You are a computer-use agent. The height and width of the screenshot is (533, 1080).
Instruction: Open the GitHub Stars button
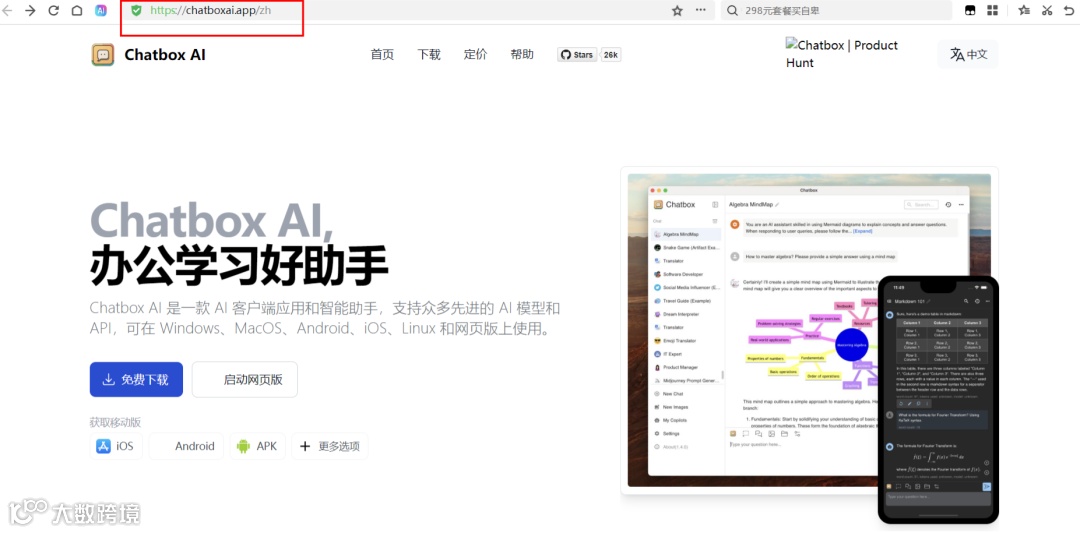577,55
